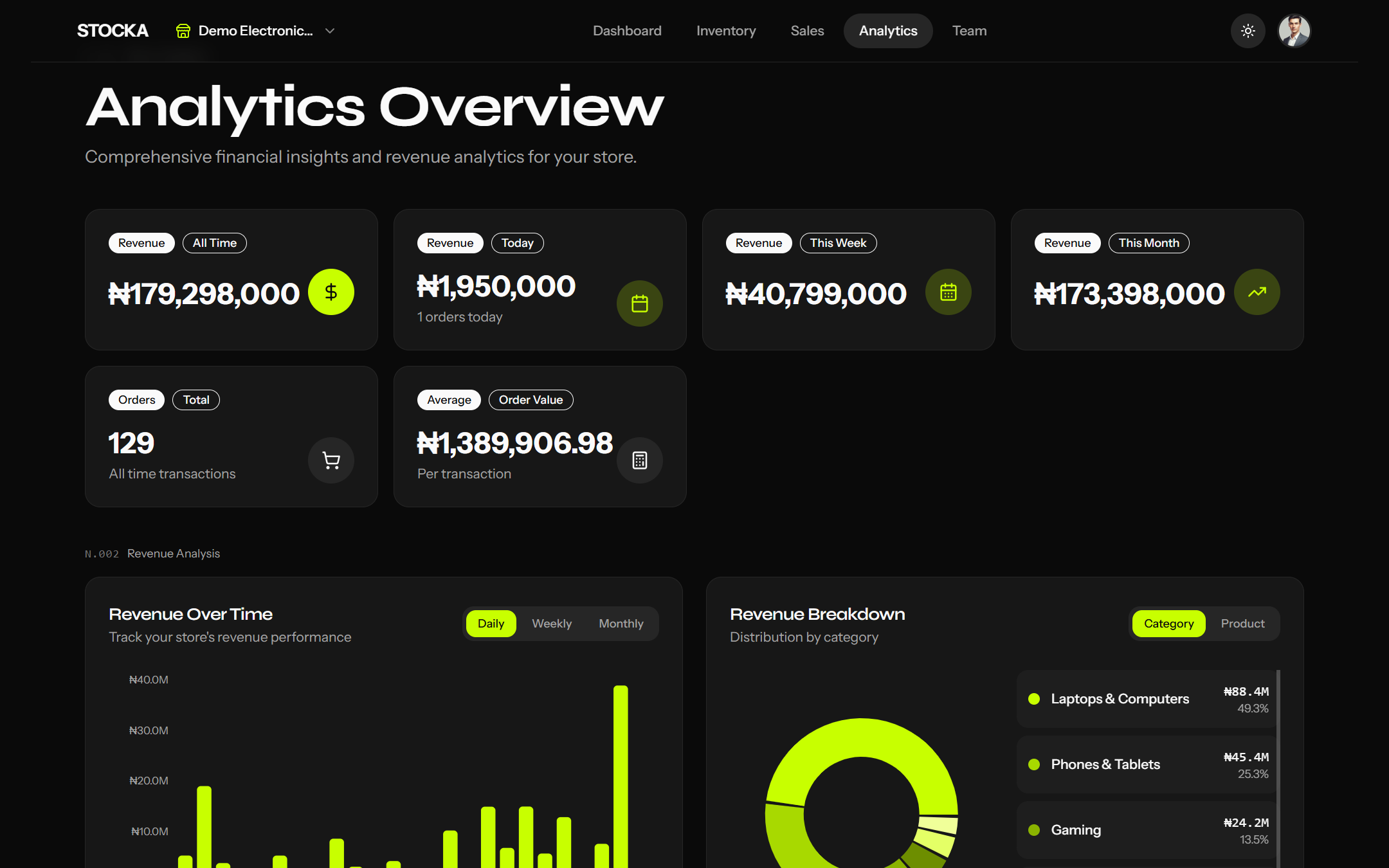Viewport: 1389px width, 868px height.
Task: Expand the store selector chevron
Action: click(x=330, y=31)
